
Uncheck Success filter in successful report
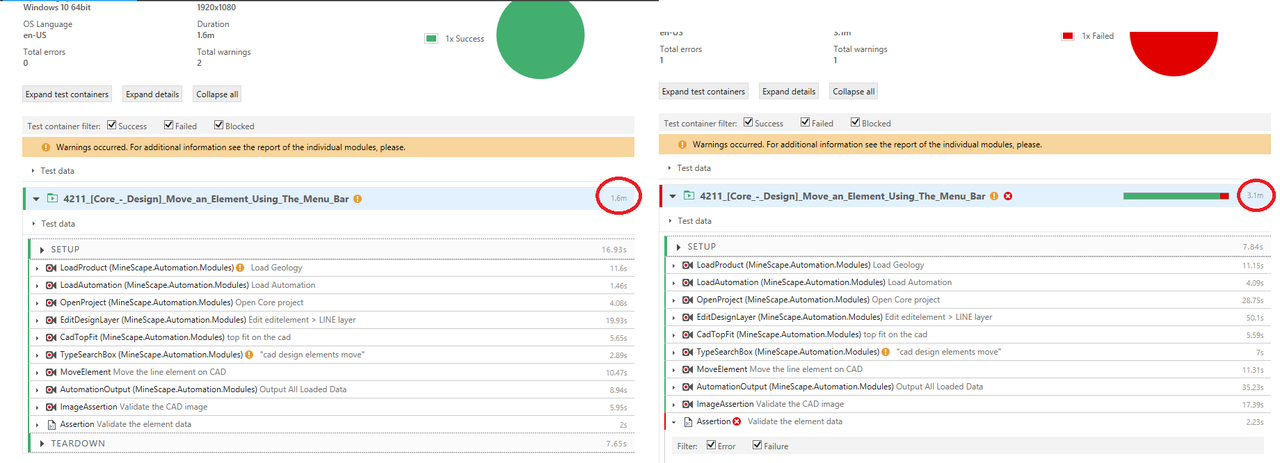111,126
